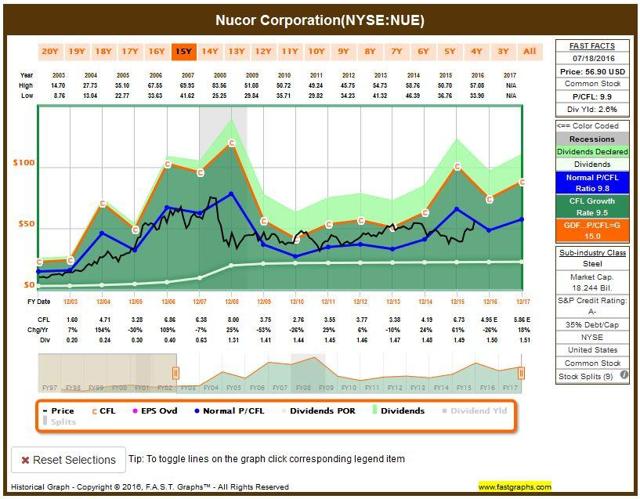
Task: Click the GDF P/CFL=G 15.0 box
Action: (x=592, y=231)
